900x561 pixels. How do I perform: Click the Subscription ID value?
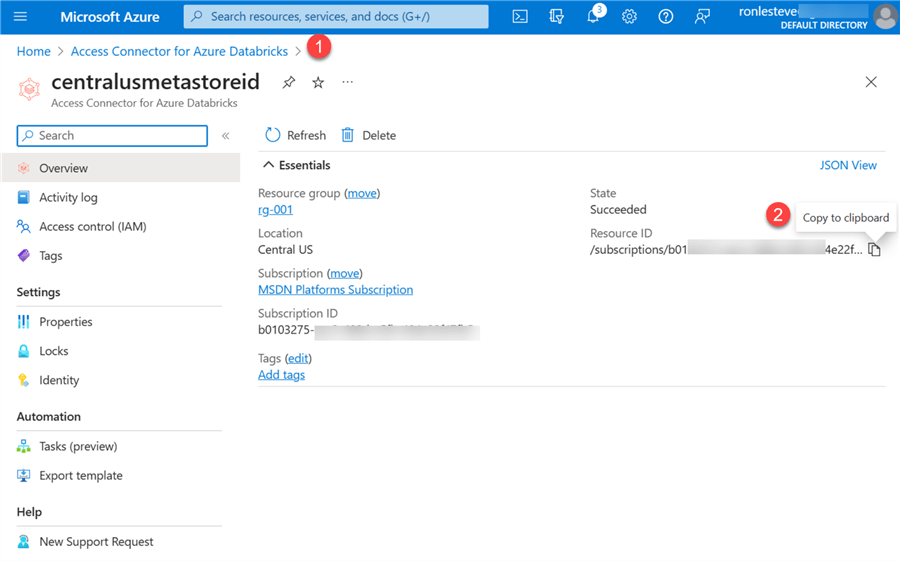click(368, 330)
